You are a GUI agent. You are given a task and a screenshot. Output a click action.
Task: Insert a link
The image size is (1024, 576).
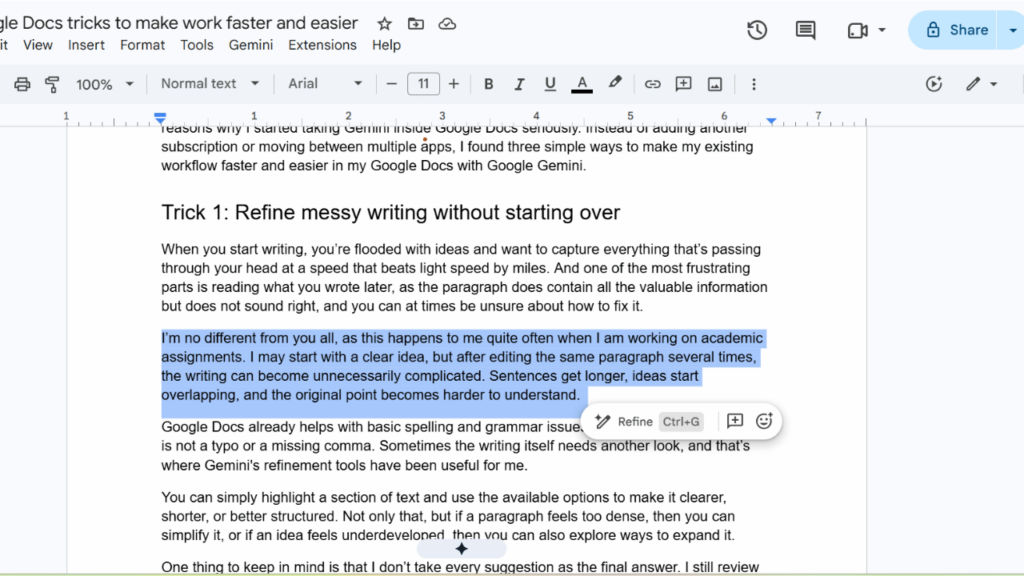tap(652, 84)
